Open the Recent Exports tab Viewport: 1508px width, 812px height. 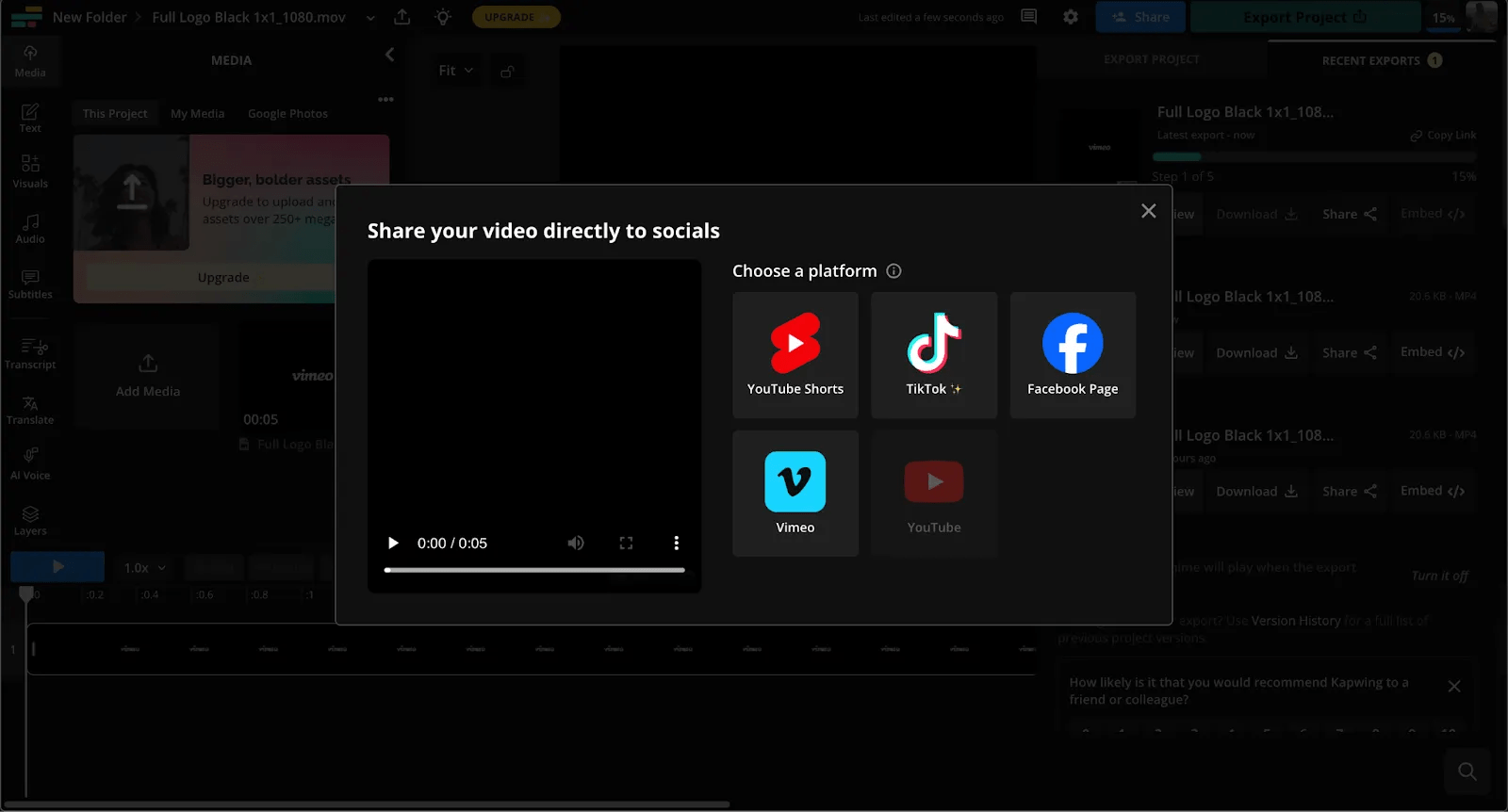click(x=1382, y=60)
